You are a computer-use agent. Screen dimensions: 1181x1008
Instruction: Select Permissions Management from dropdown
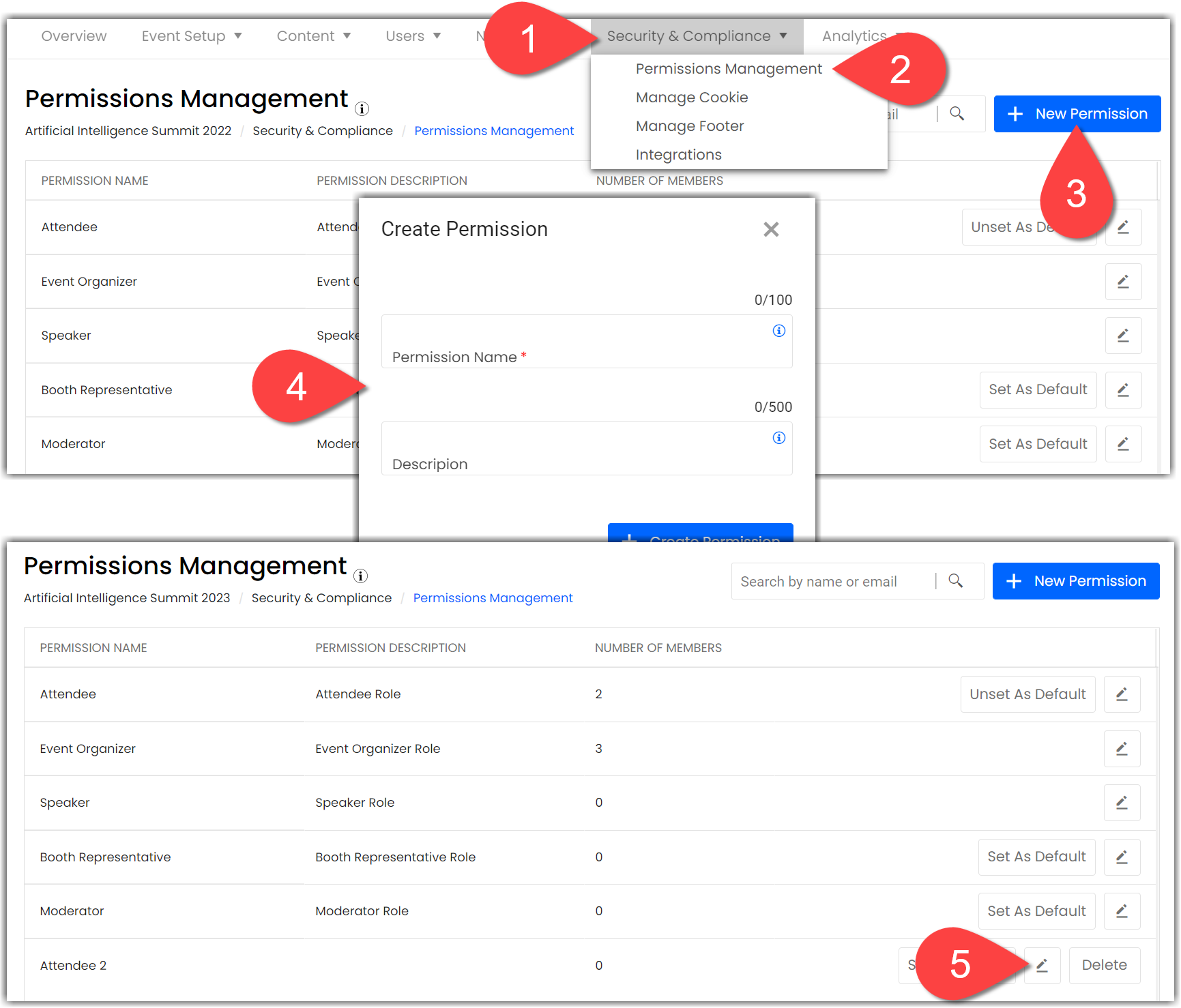click(x=729, y=69)
